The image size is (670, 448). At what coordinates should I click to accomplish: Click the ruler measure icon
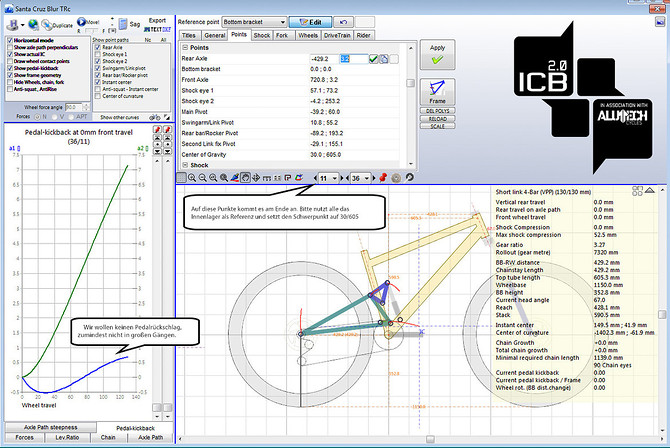coord(267,178)
